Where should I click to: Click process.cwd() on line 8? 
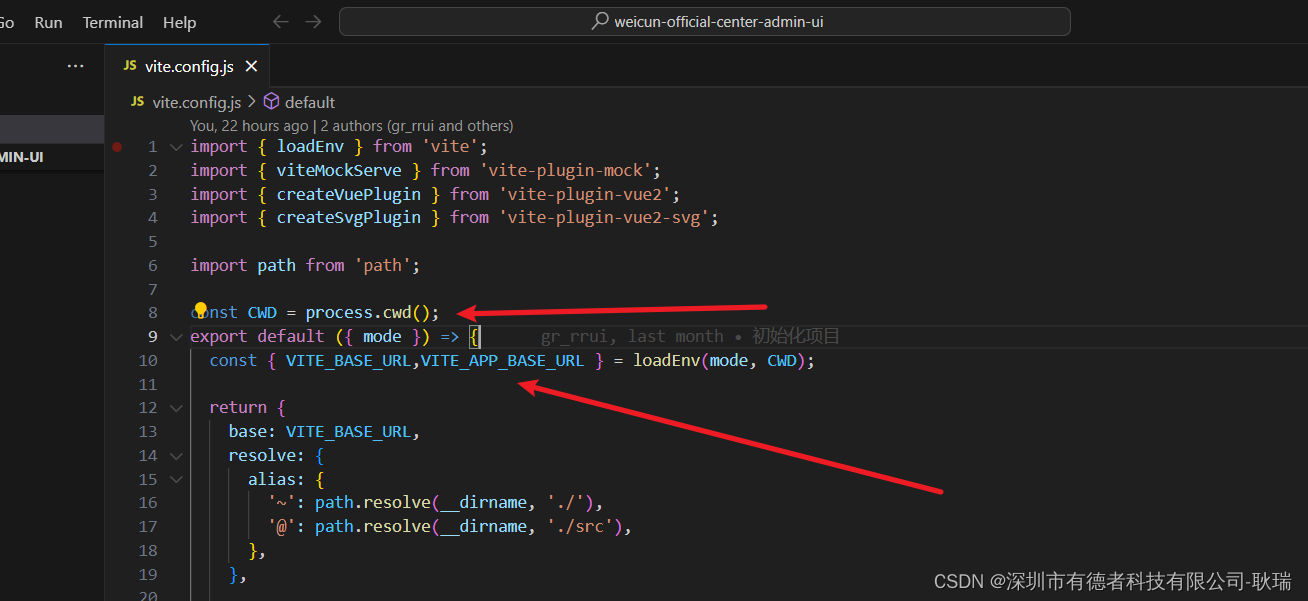(x=367, y=313)
